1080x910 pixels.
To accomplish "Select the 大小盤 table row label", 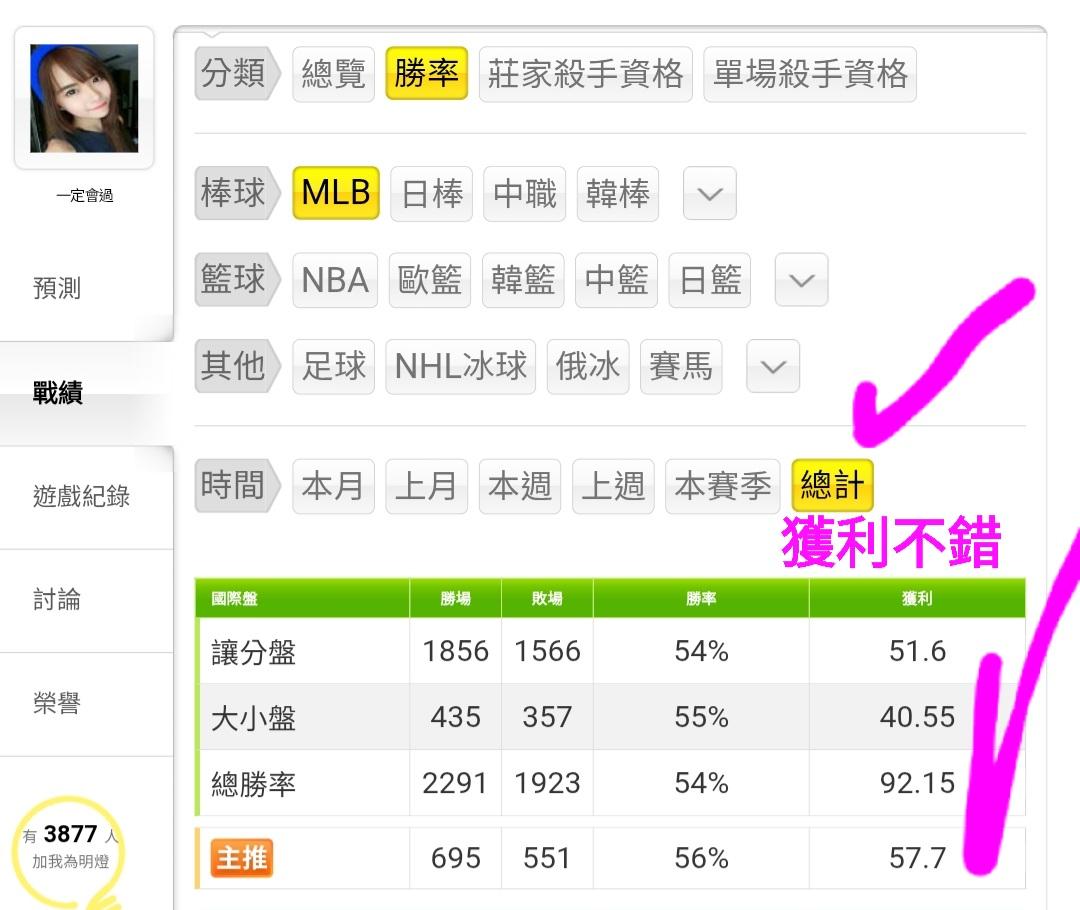I will click(x=253, y=718).
